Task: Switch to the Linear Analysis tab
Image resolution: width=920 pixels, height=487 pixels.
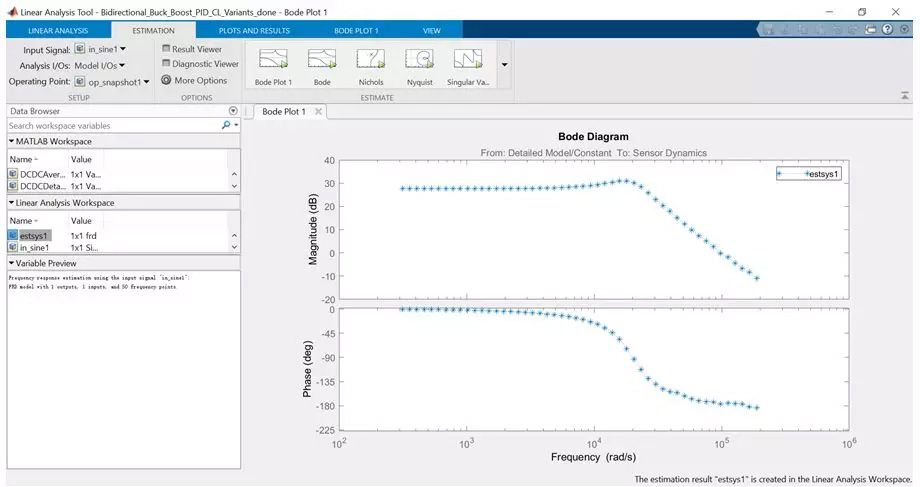Action: coord(58,30)
